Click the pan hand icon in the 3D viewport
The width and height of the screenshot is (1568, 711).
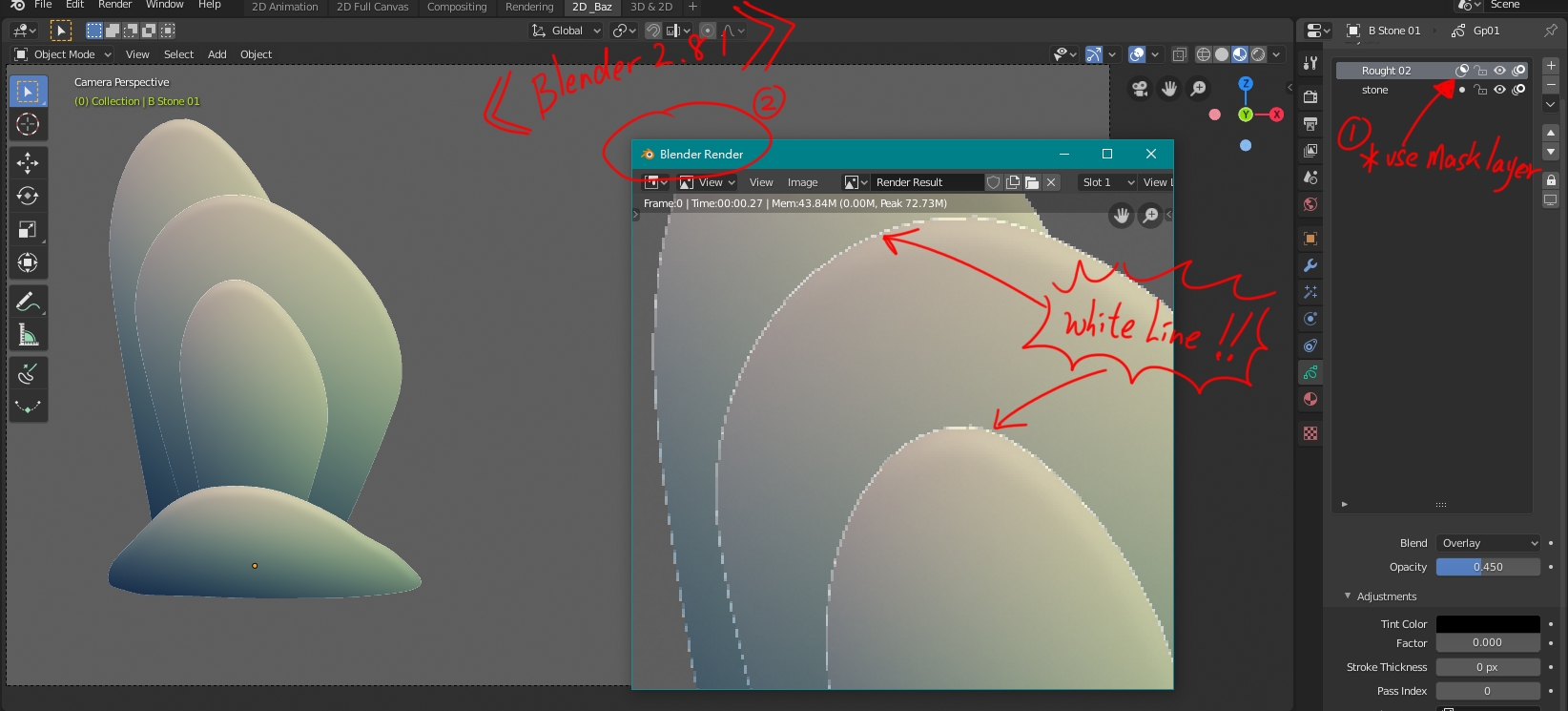[x=1169, y=89]
